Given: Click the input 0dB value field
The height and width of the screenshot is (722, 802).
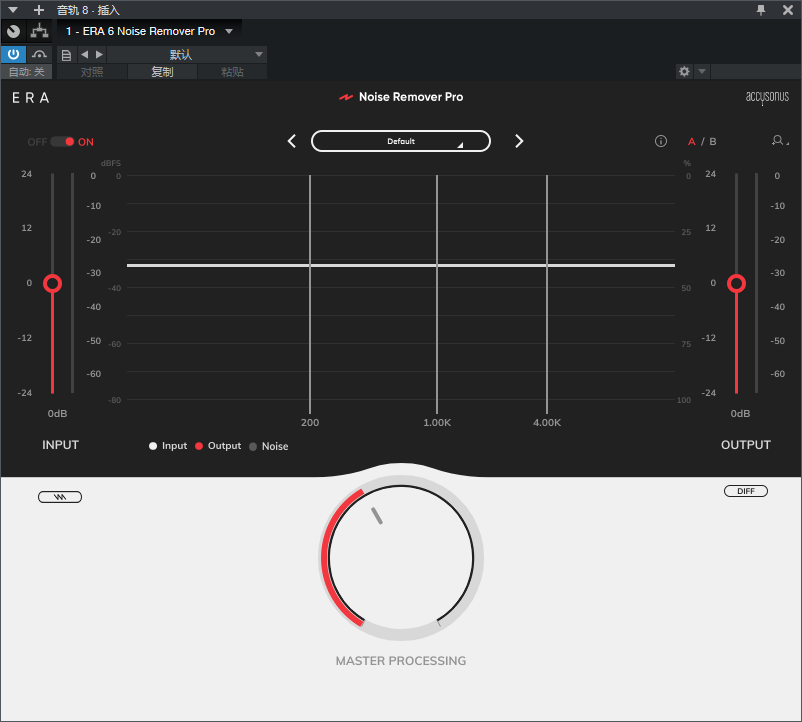Looking at the screenshot, I should pos(57,413).
